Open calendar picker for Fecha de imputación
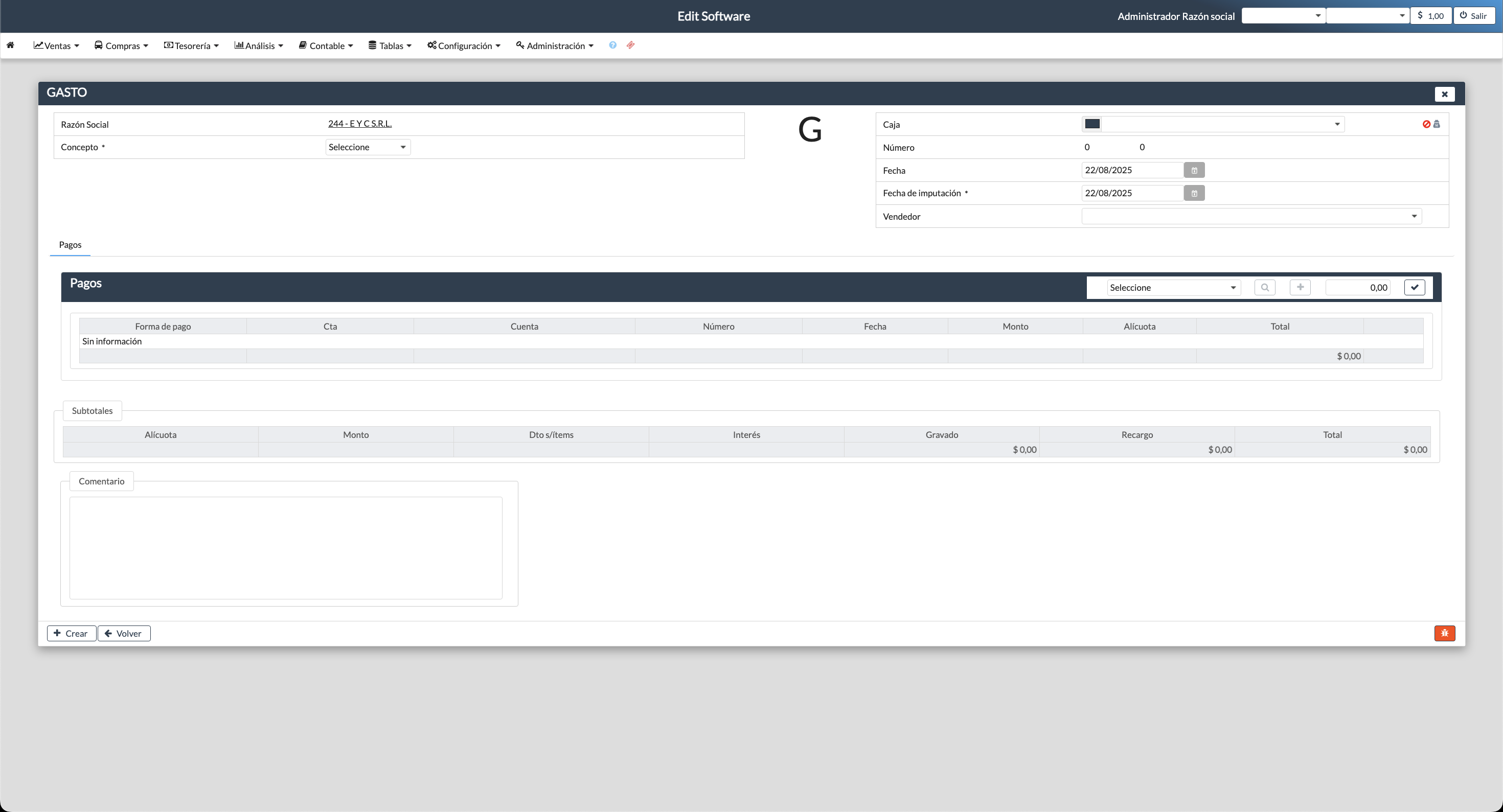This screenshot has width=1503, height=812. (1194, 193)
